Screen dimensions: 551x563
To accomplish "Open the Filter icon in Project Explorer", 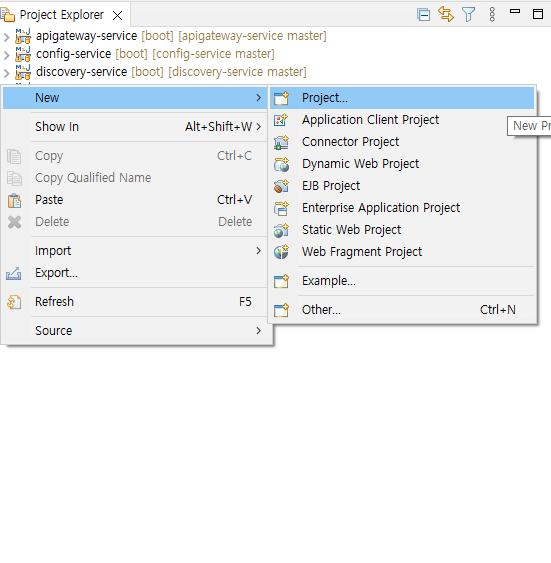I will (468, 15).
